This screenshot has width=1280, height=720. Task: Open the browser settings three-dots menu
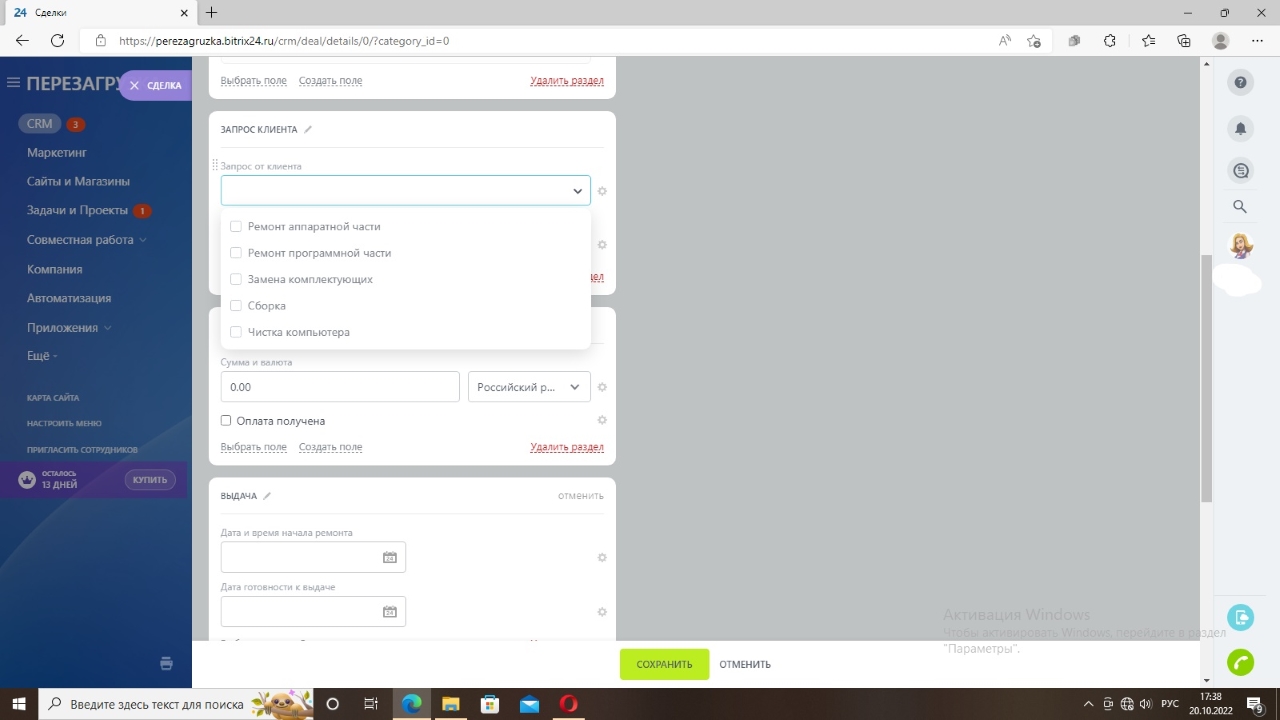(1256, 41)
